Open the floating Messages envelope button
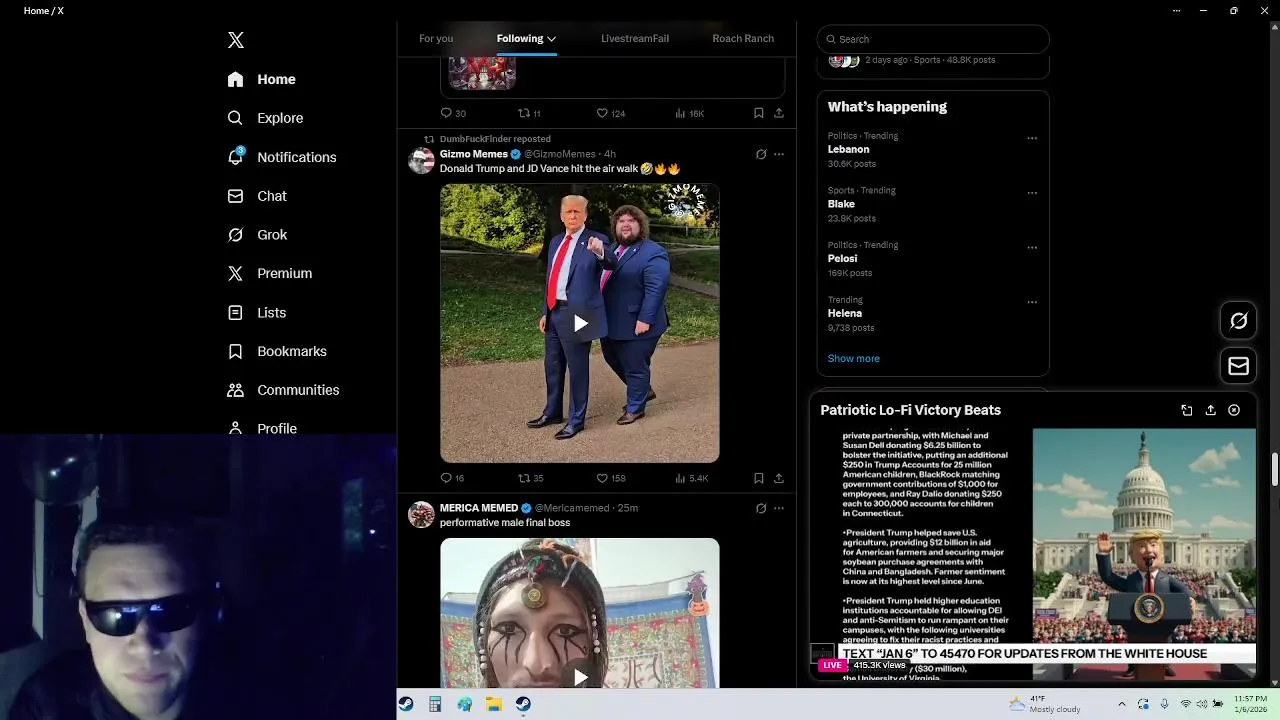This screenshot has width=1280, height=720. point(1239,366)
